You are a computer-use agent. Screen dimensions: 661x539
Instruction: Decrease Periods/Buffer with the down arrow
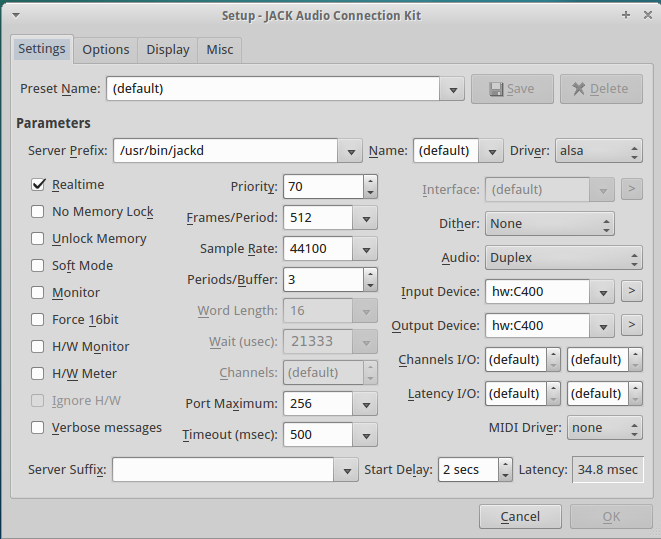coord(370,284)
